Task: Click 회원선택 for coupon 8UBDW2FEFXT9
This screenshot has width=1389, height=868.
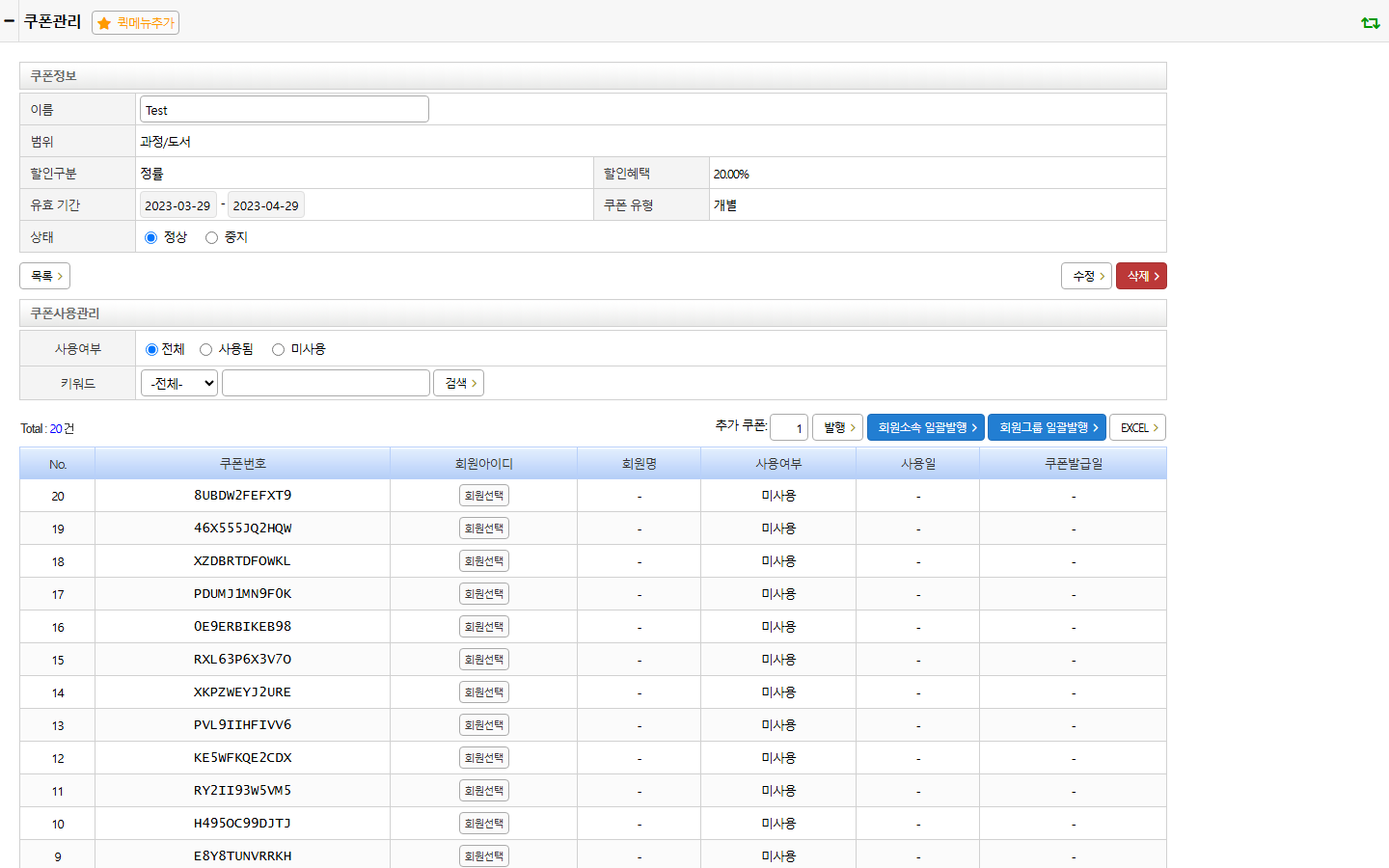Action: tap(484, 496)
